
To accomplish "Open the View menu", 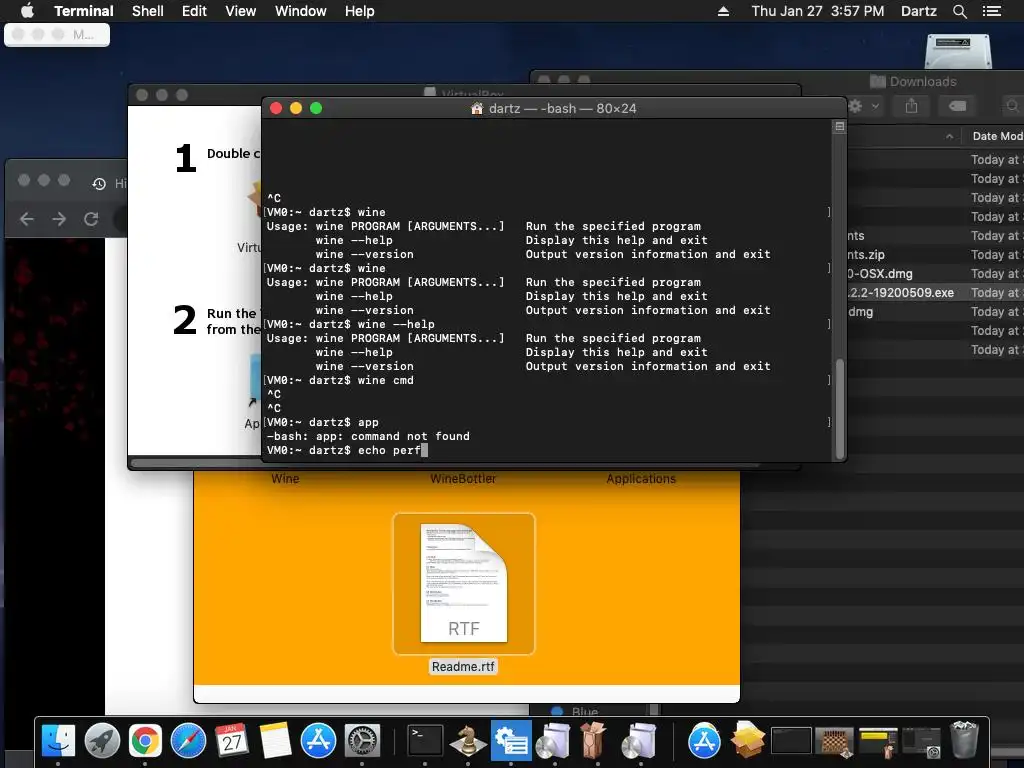I will point(240,11).
